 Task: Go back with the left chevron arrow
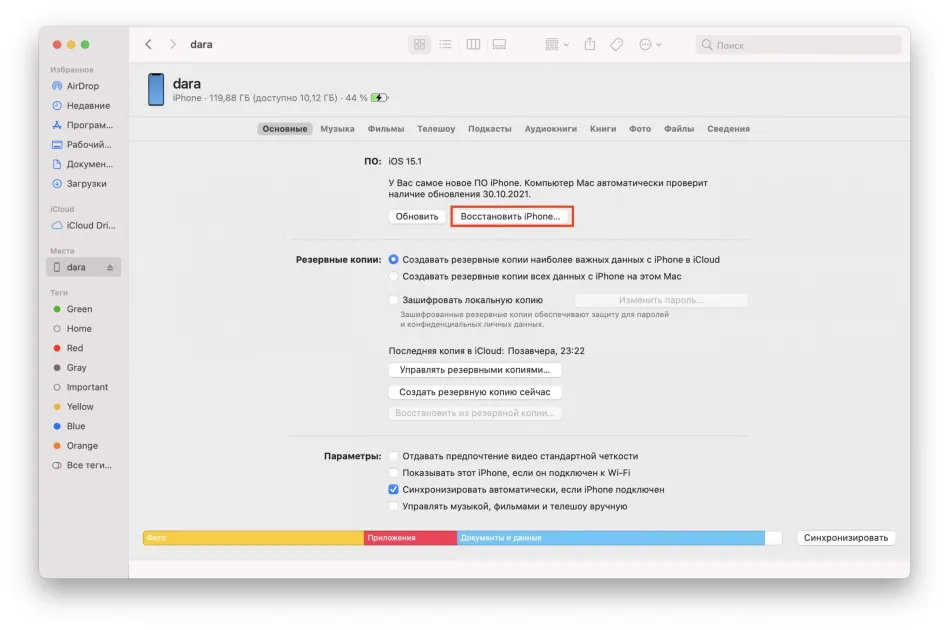[x=148, y=44]
